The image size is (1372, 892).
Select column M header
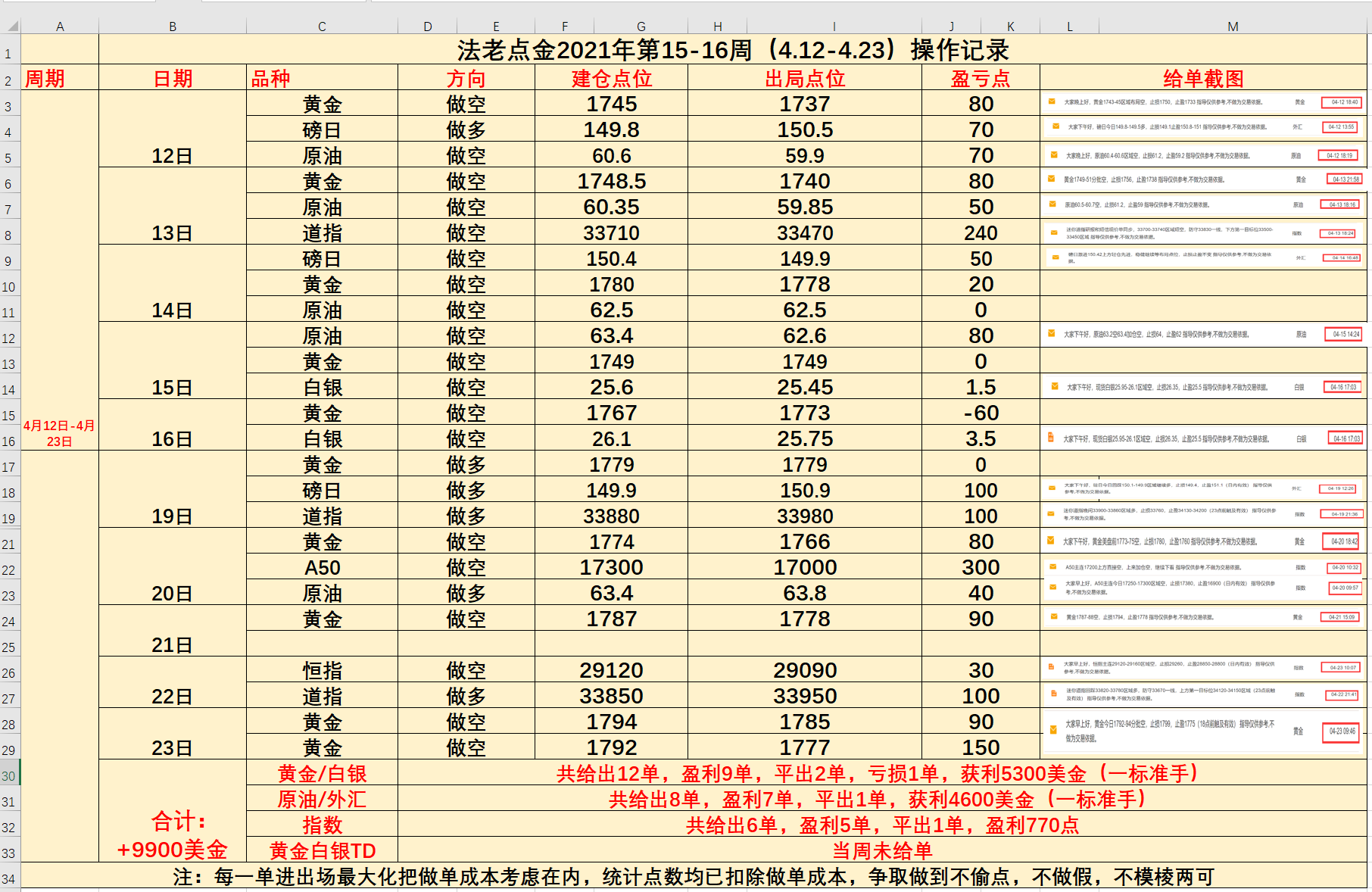pyautogui.click(x=1233, y=27)
